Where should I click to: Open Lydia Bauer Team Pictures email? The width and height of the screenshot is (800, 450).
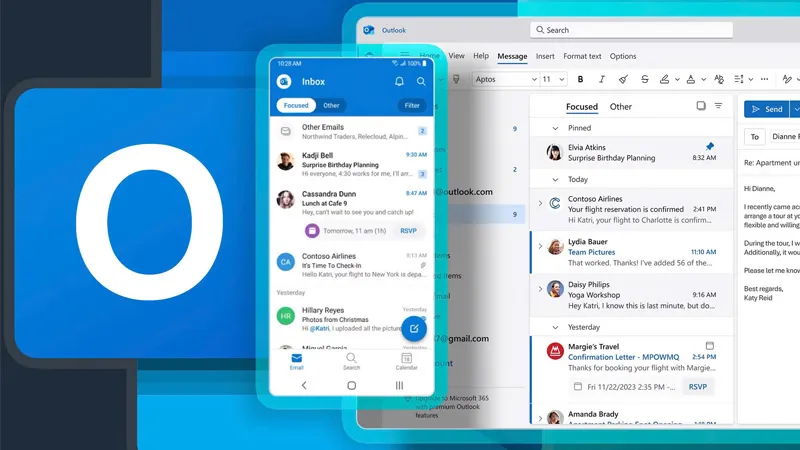[x=632, y=252]
